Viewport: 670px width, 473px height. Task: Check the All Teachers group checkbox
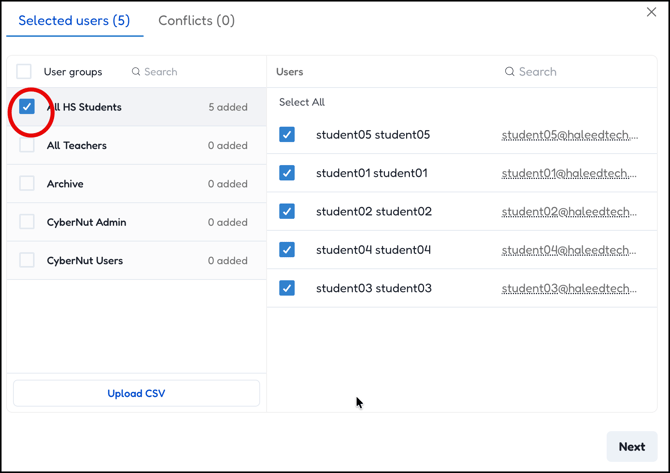click(x=27, y=145)
